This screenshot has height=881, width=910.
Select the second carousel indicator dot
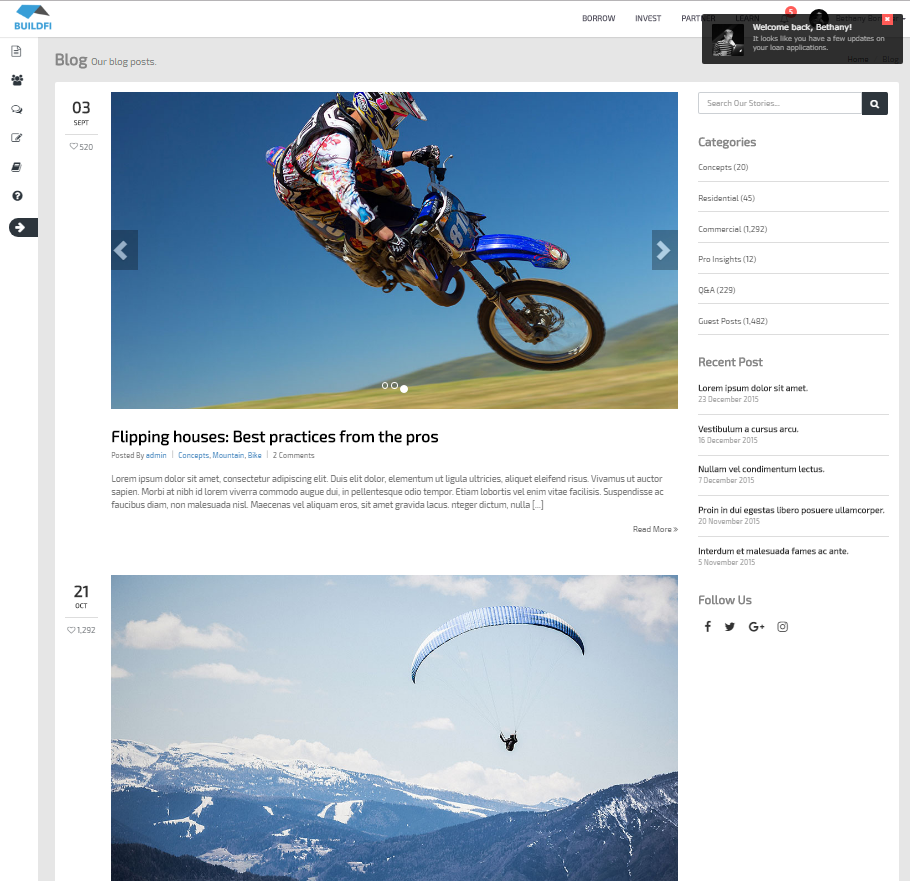pos(395,385)
